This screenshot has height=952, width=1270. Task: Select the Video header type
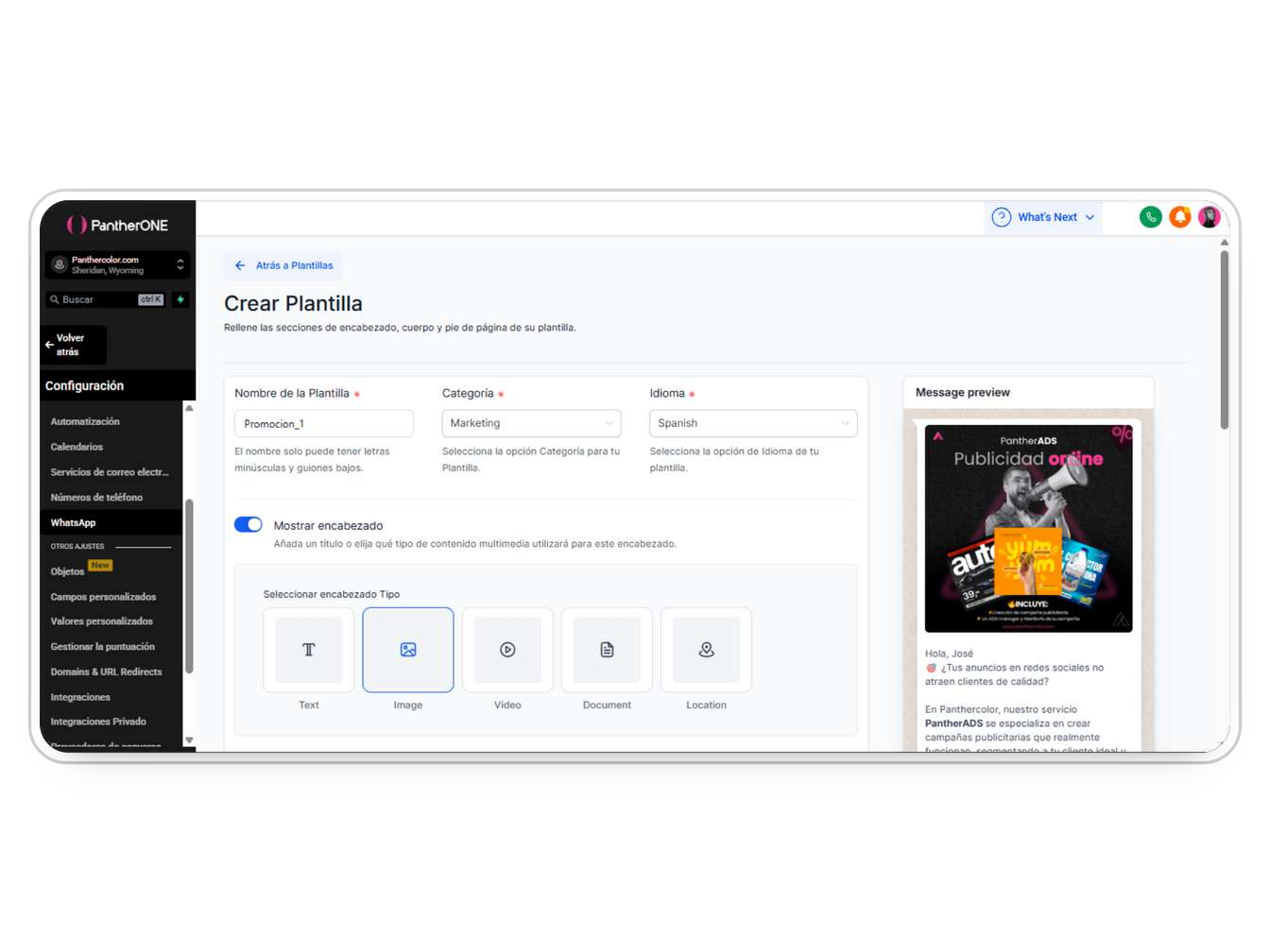507,650
